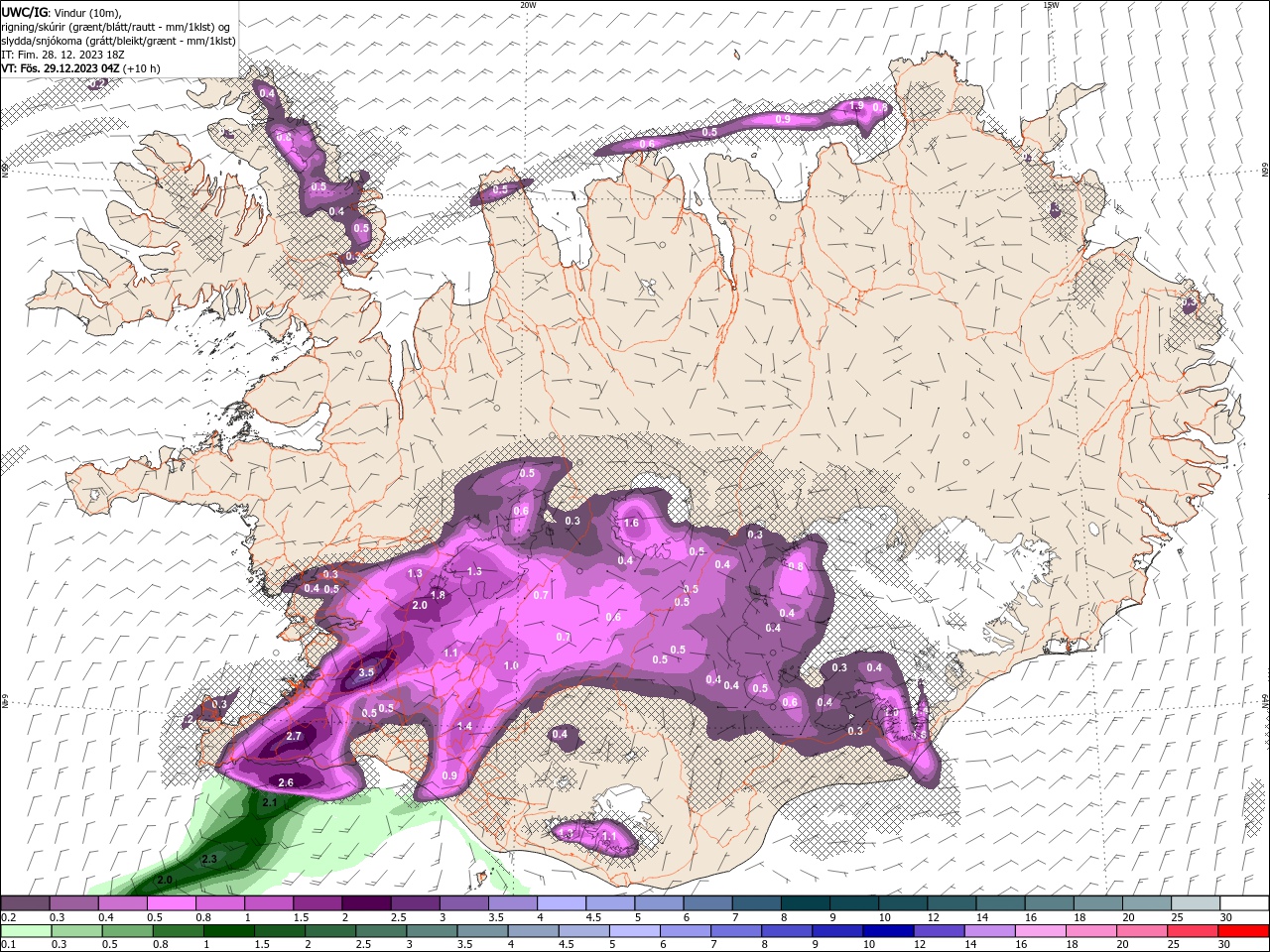Select the rain legend swatch between 2.5 and 3

coord(381,931)
